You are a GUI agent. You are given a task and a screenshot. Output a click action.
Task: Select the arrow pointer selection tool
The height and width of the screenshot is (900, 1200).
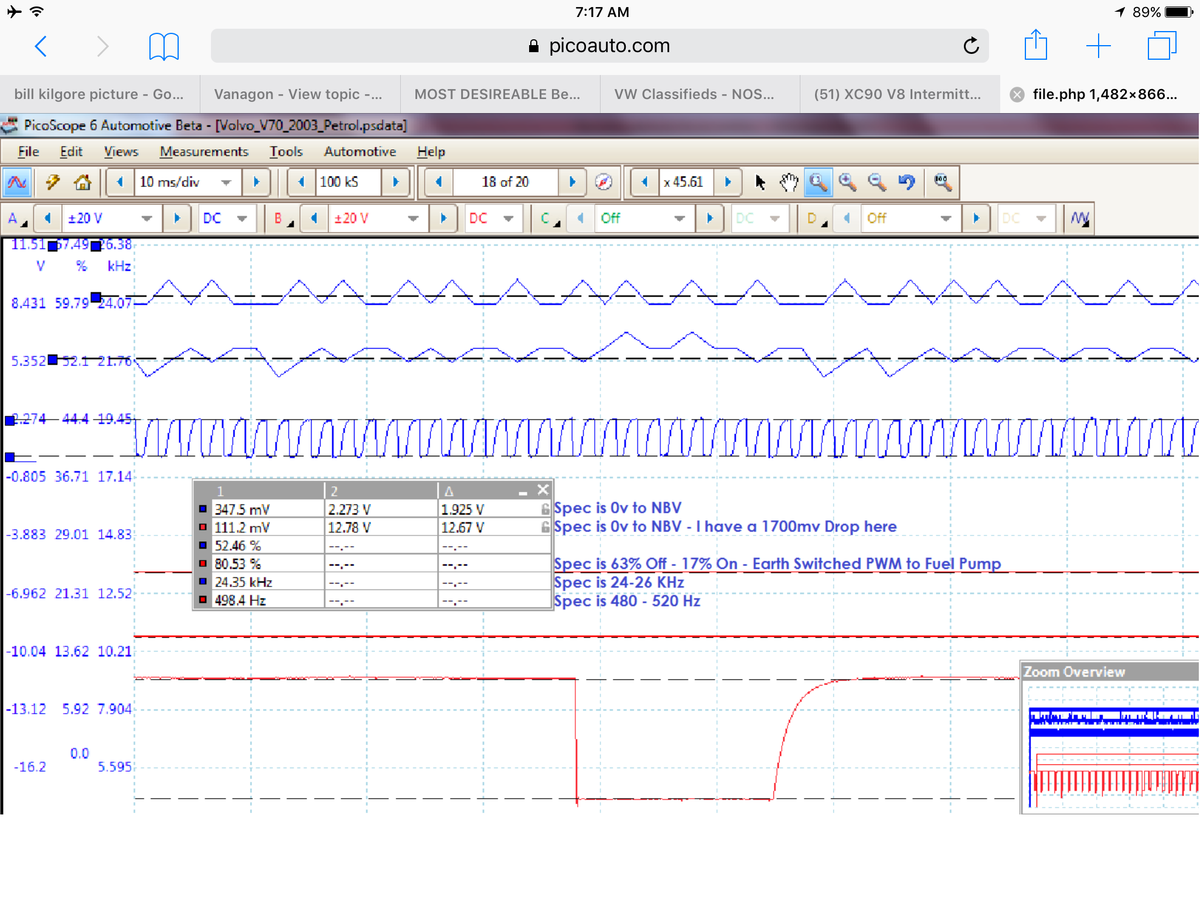click(760, 182)
